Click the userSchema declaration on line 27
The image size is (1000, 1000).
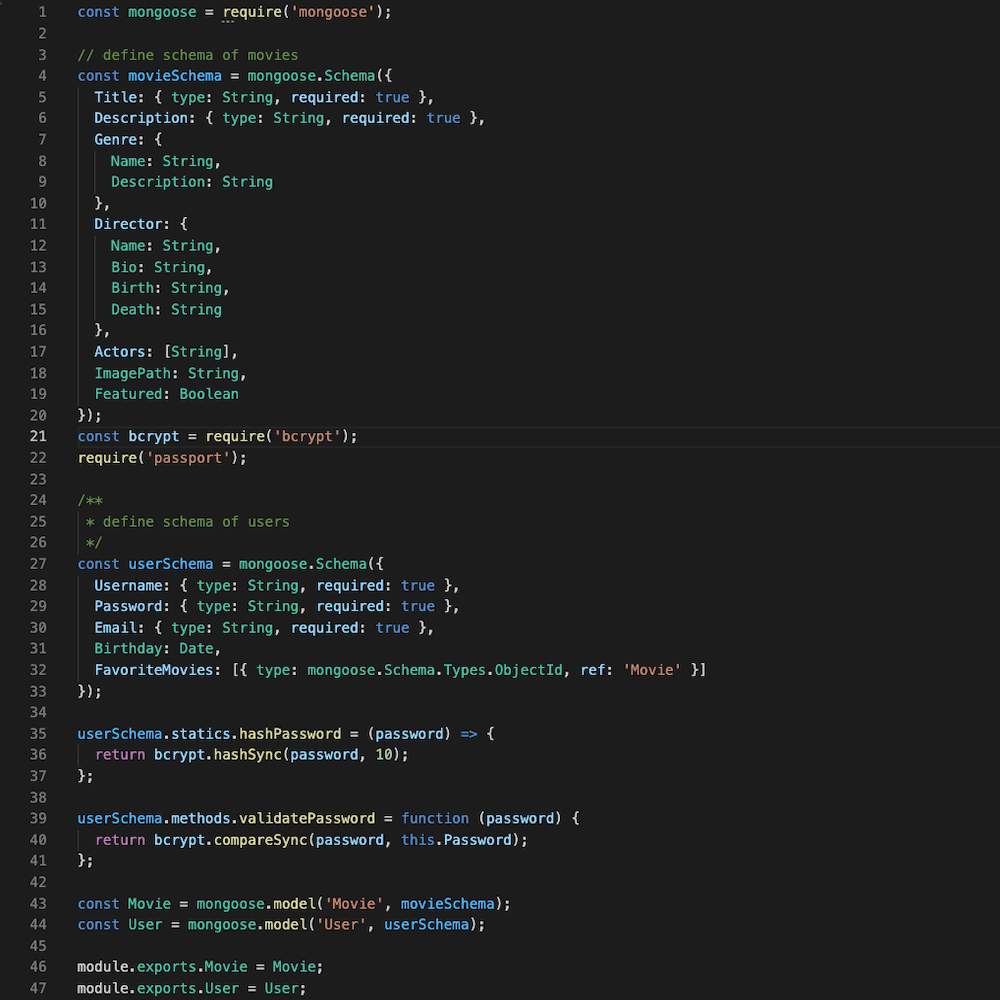pos(170,563)
